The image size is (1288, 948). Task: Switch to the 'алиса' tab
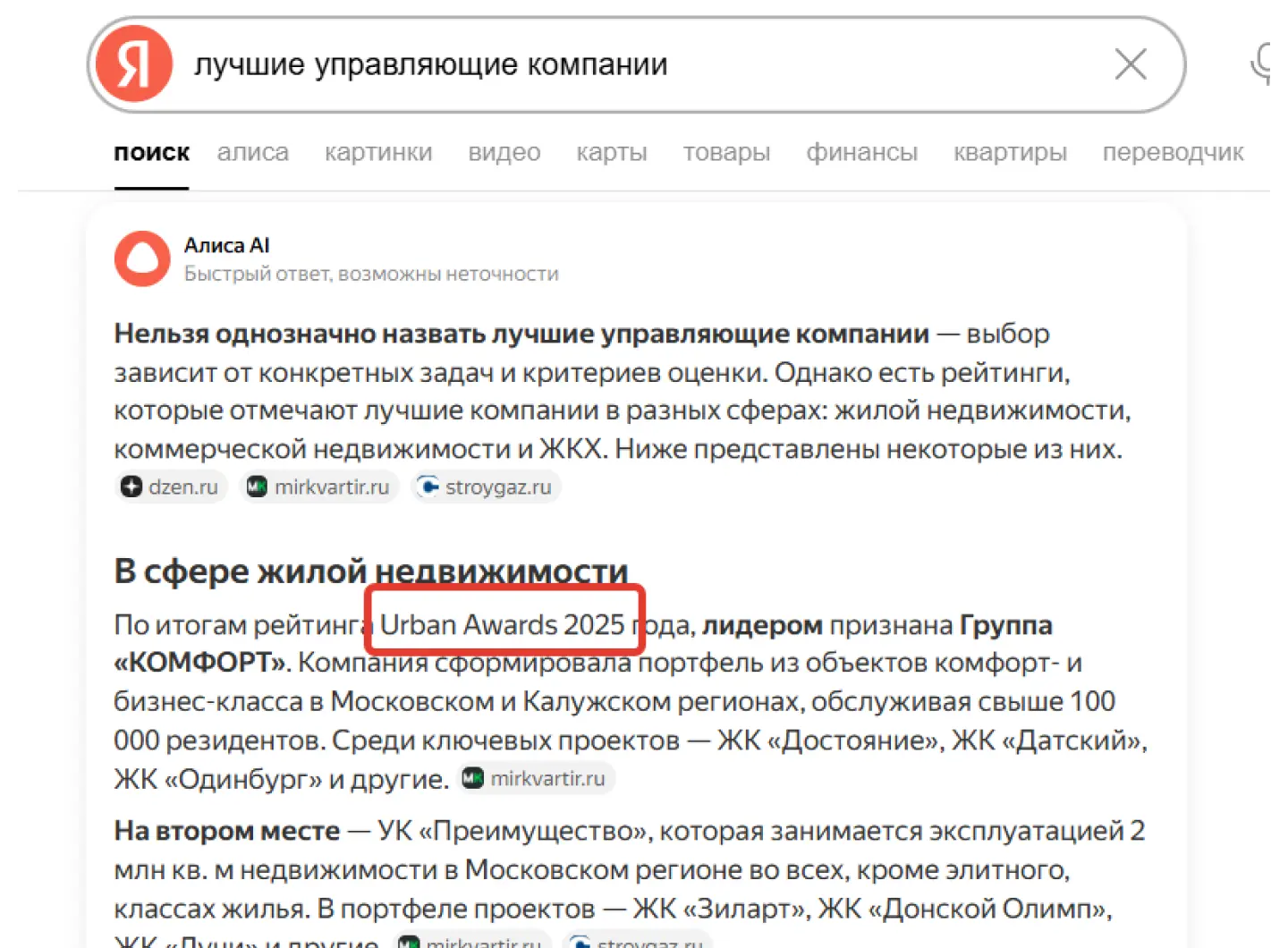[x=253, y=153]
